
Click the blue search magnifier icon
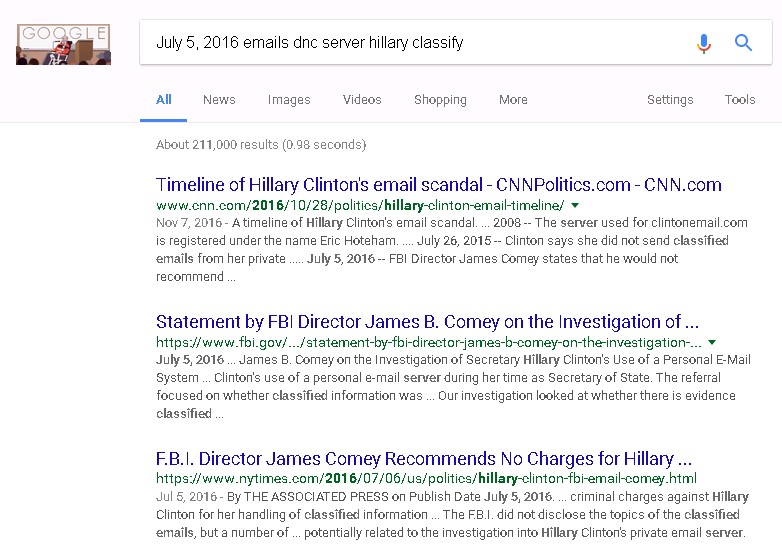[x=743, y=43]
